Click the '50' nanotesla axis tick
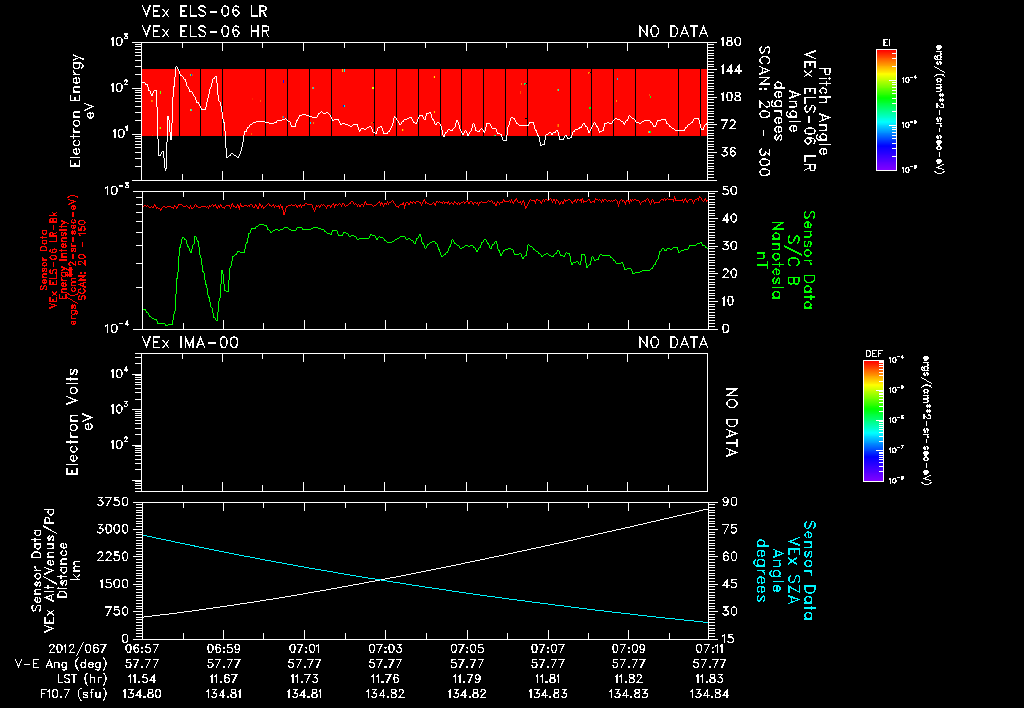Screen dimensions: 1024x708 [730, 191]
